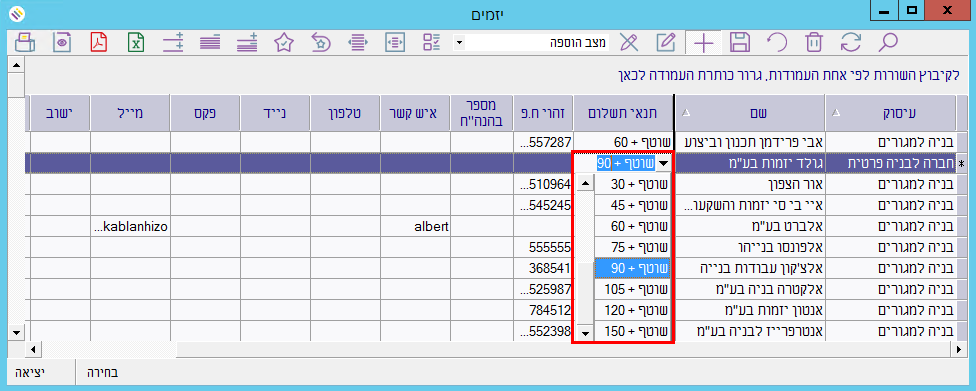Click the star with checkmark icon

point(284,42)
